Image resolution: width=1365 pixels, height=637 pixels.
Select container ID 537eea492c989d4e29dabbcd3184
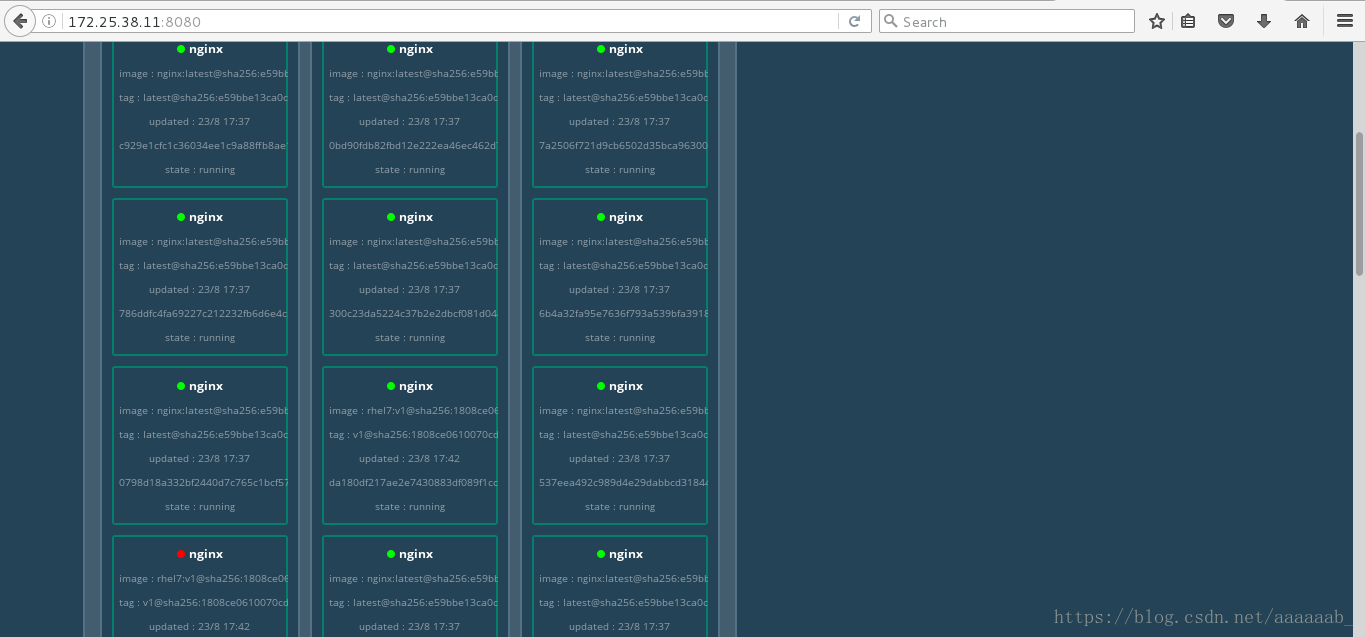point(623,483)
